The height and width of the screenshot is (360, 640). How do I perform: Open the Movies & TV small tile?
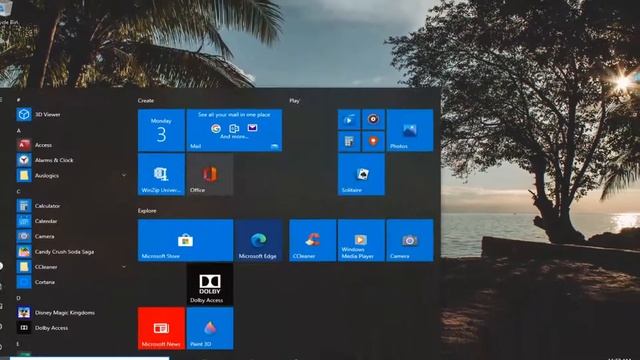tap(349, 120)
